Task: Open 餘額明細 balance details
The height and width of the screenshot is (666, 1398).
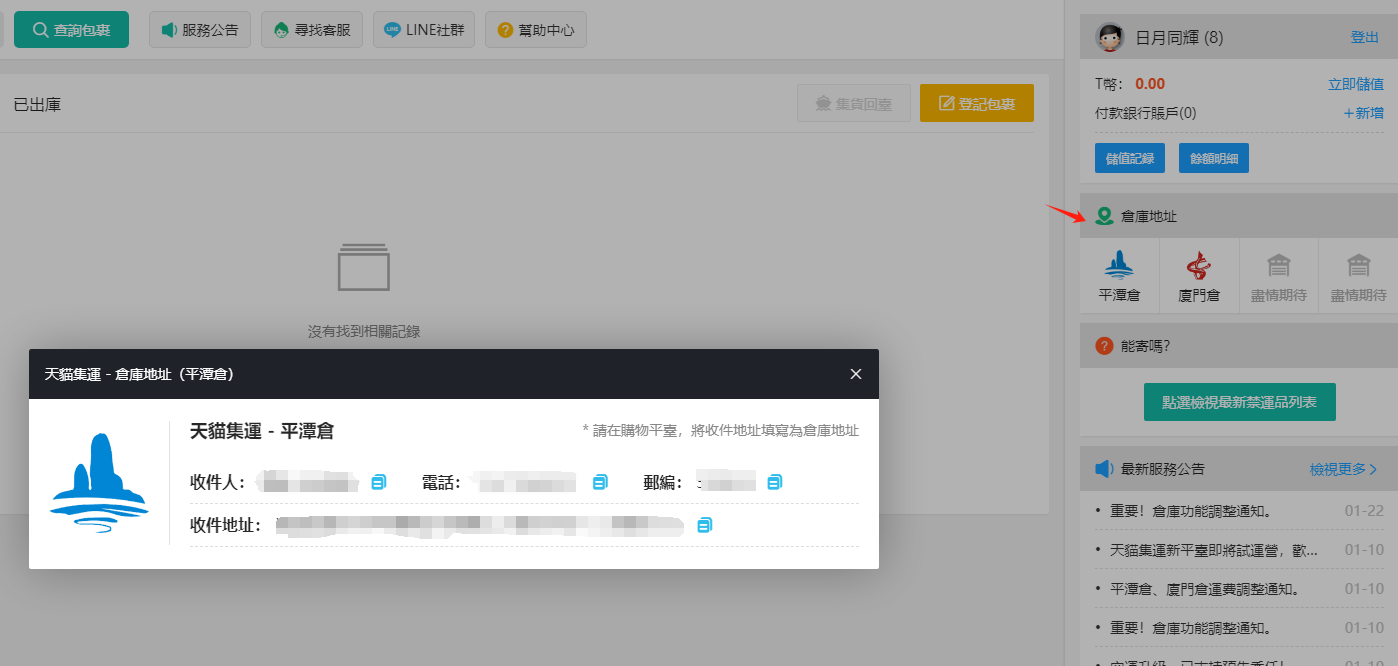Action: coord(1213,158)
